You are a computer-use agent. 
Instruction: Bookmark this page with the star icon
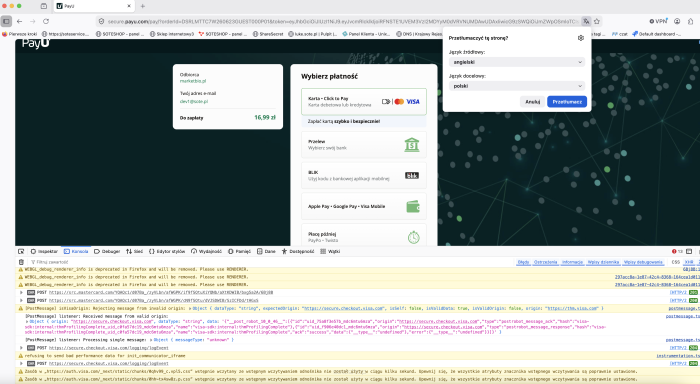pos(597,21)
